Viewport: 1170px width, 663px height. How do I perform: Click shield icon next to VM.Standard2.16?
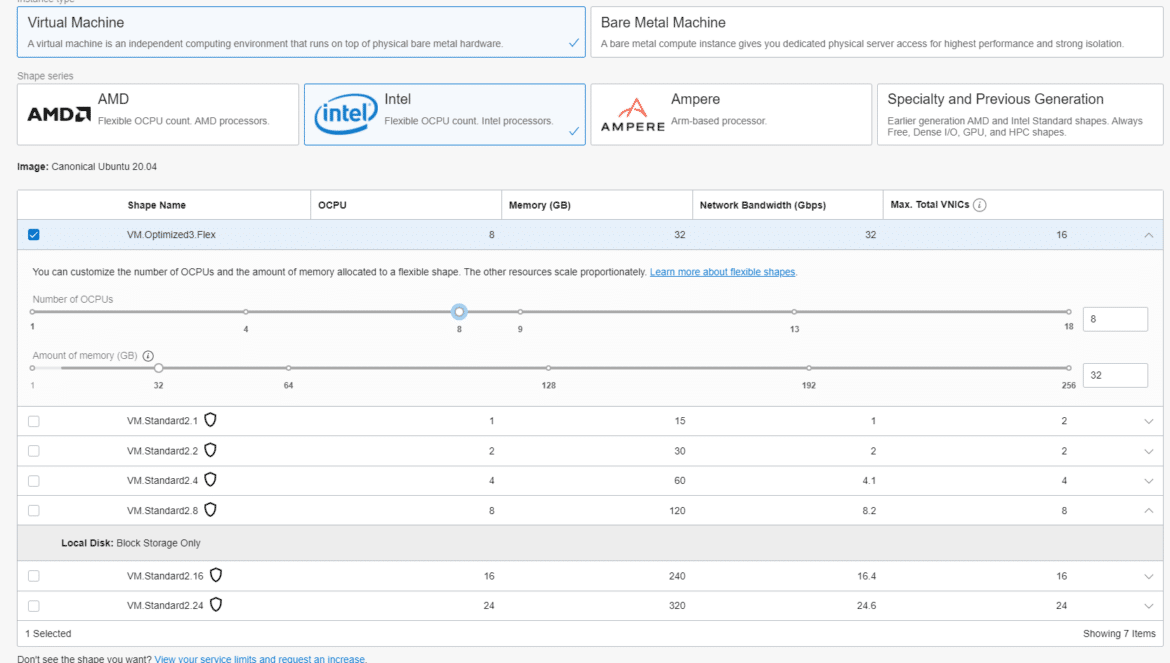click(216, 575)
